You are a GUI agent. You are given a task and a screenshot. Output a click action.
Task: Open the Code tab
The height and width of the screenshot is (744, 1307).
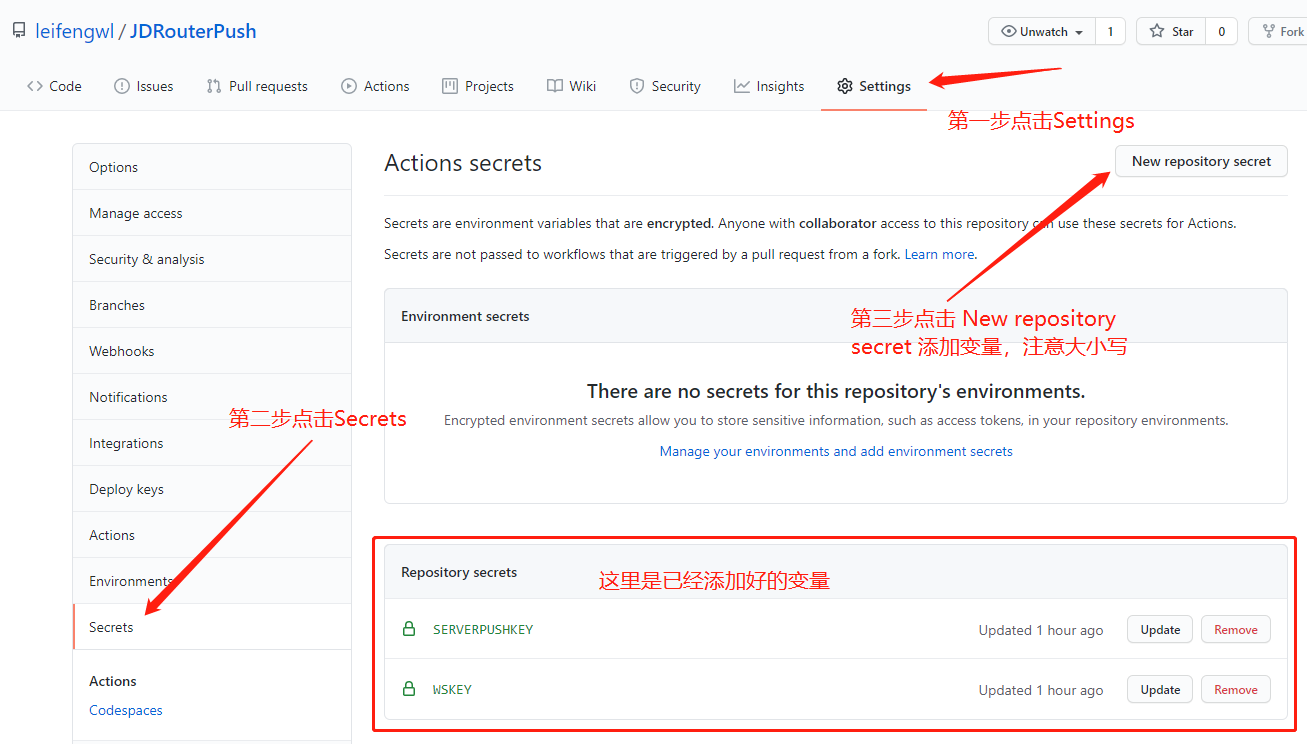[54, 86]
